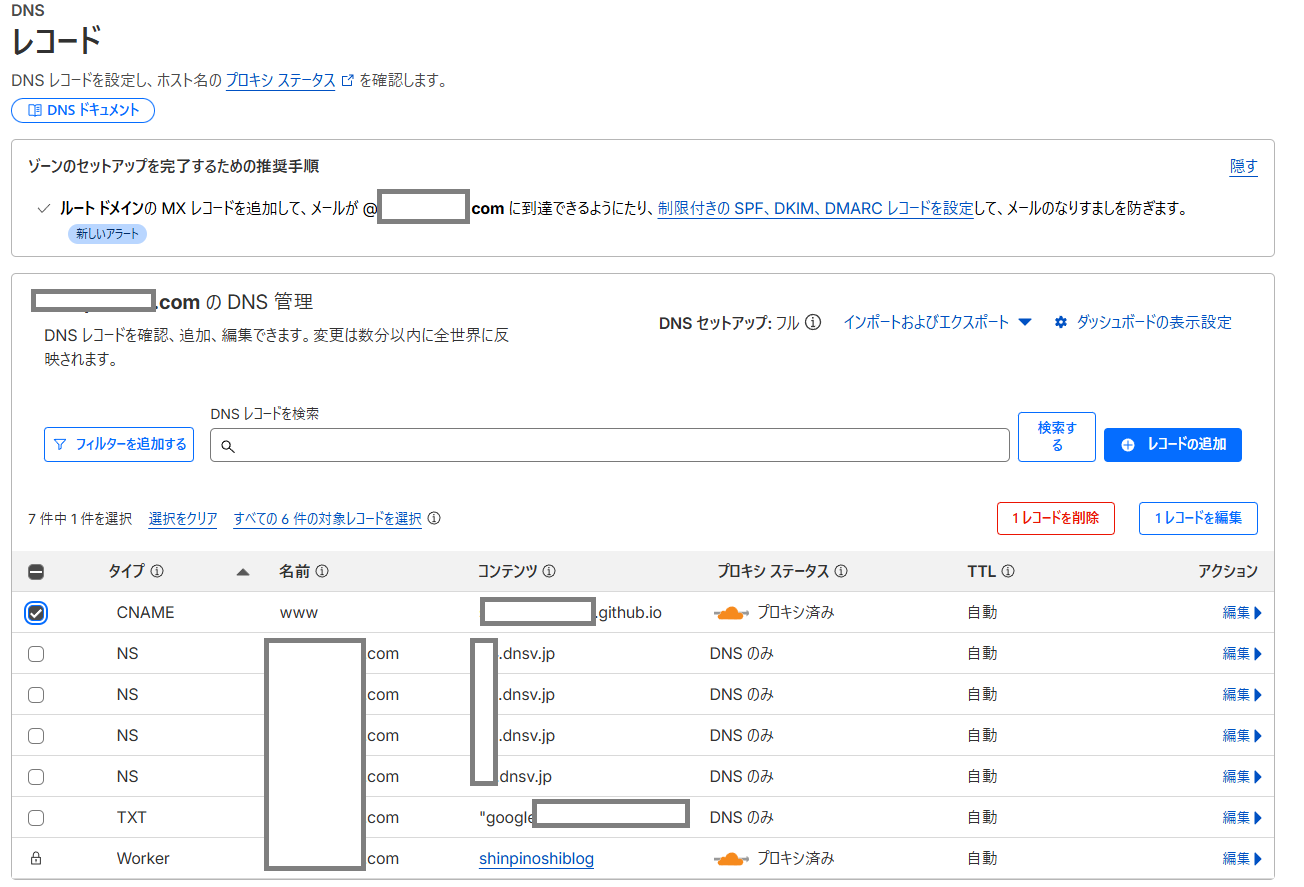The height and width of the screenshot is (887, 1304).
Task: Click 1 レコードを編集 button
Action: tap(1198, 518)
